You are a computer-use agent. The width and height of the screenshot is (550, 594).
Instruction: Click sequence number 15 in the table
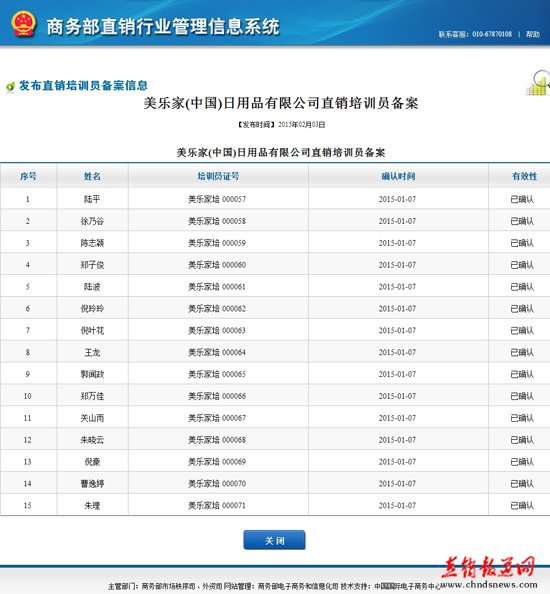pyautogui.click(x=28, y=505)
